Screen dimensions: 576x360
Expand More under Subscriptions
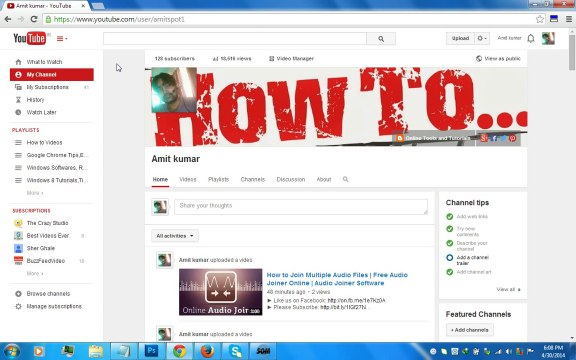pyautogui.click(x=35, y=273)
